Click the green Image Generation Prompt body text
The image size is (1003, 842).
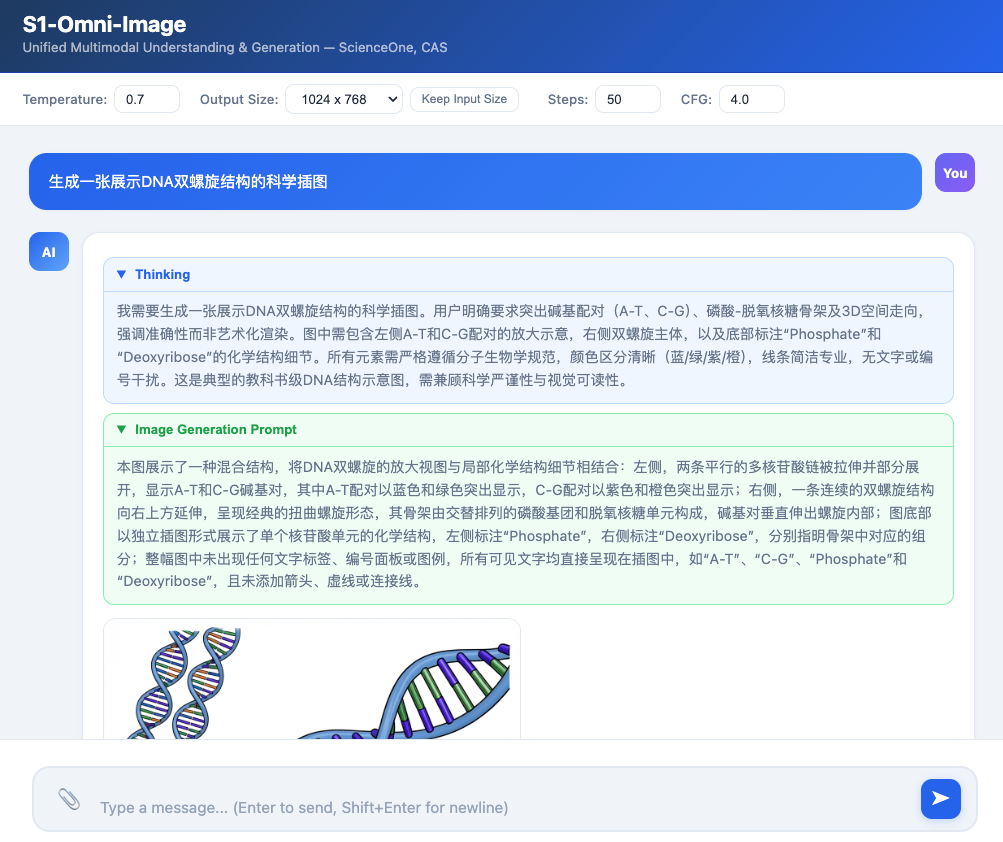pos(527,523)
